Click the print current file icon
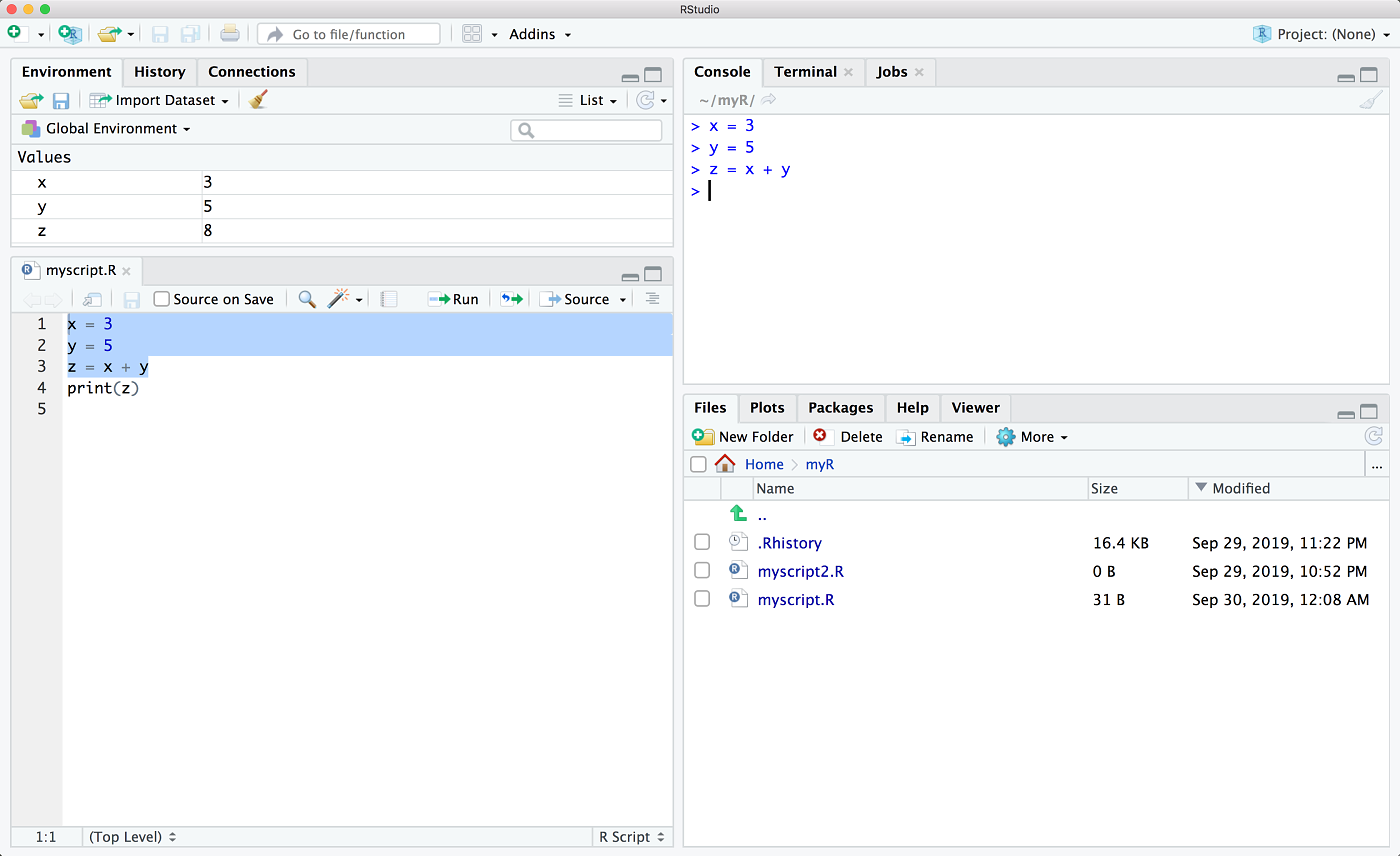 pyautogui.click(x=230, y=34)
